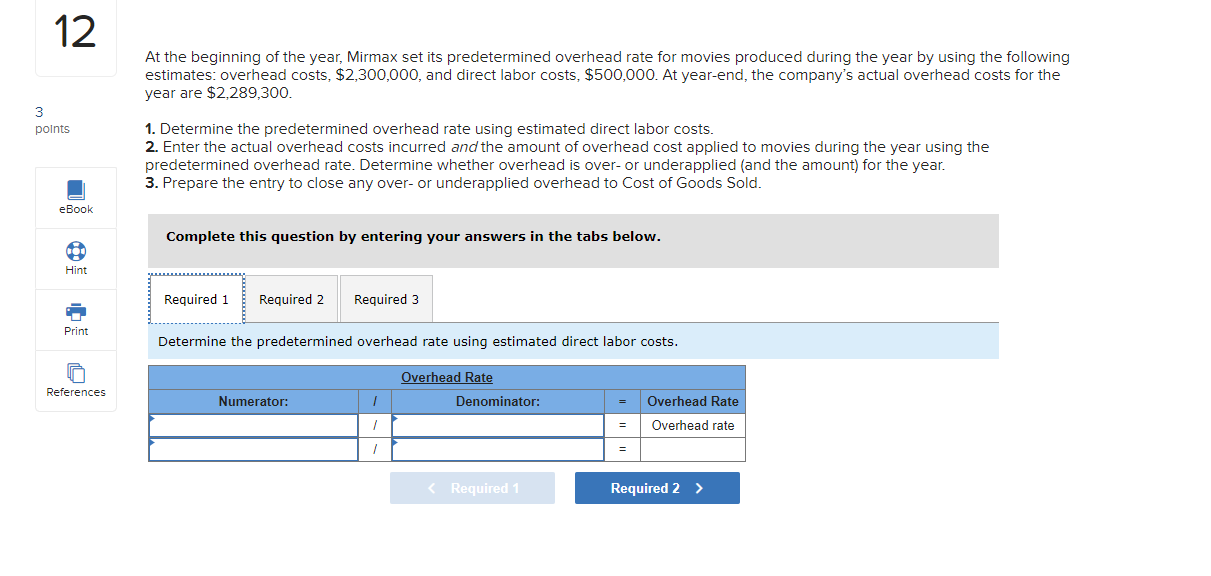
Task: Click the underlined Overhead Rate header
Action: 447,377
